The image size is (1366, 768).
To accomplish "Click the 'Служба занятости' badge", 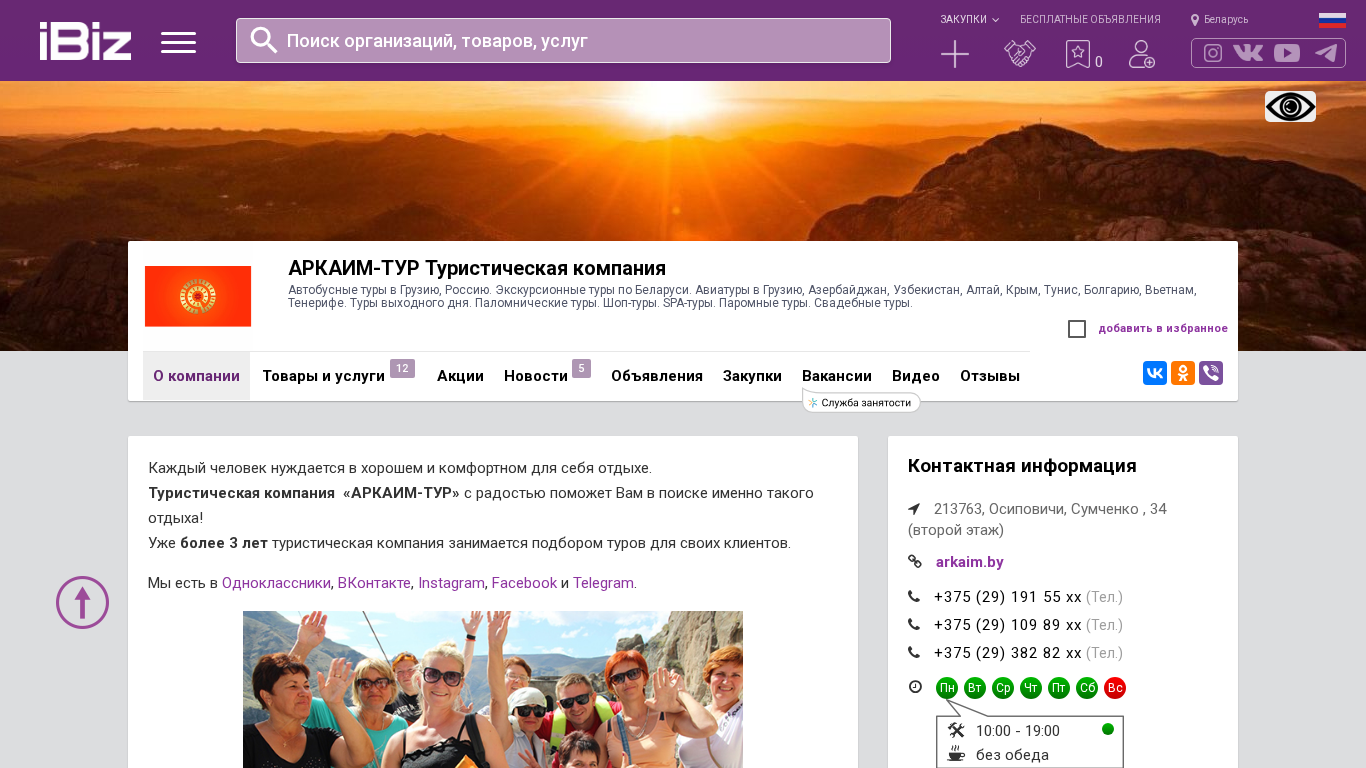I will [x=861, y=402].
